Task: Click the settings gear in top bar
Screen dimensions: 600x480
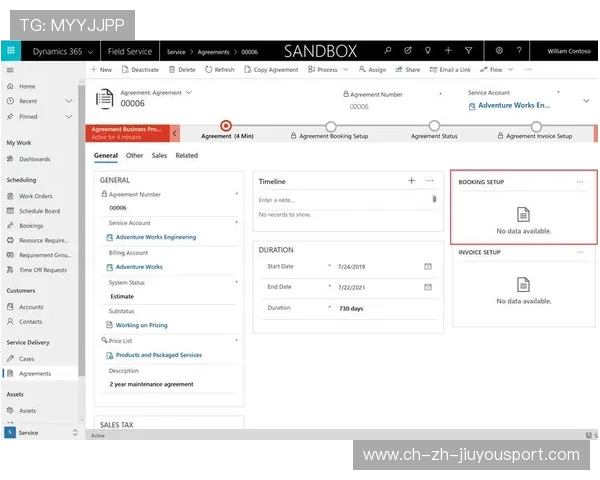Action: pos(499,51)
